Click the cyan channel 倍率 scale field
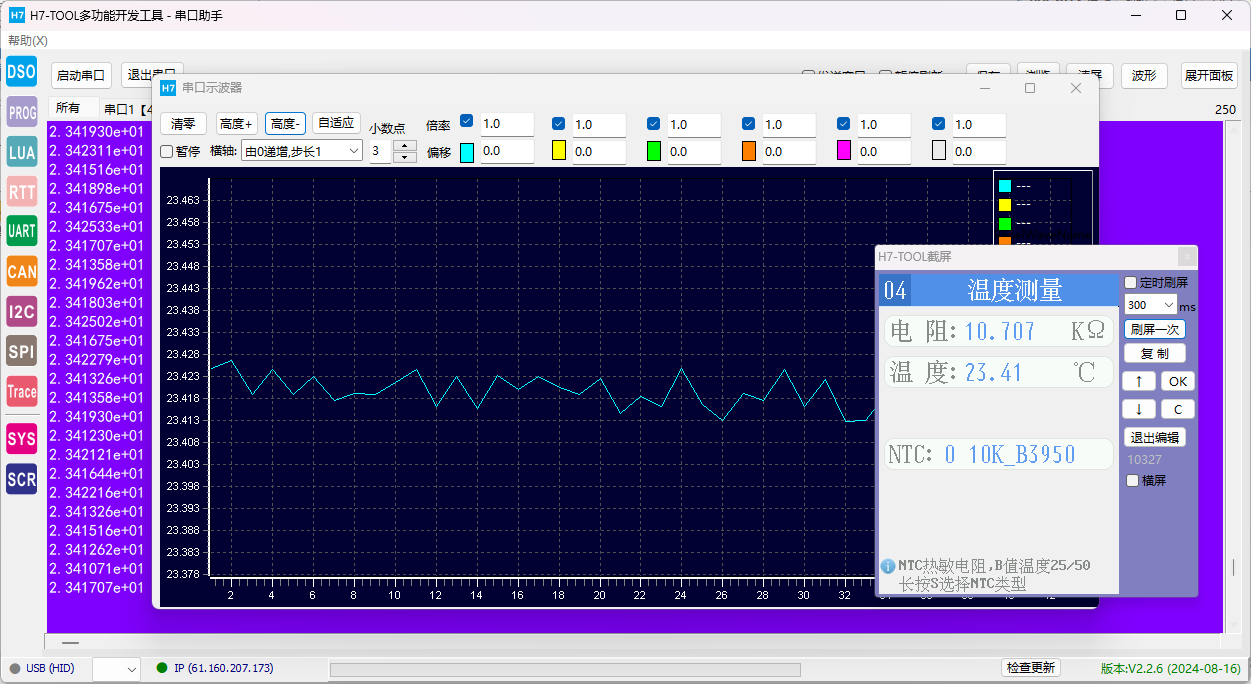Image resolution: width=1251 pixels, height=684 pixels. click(x=506, y=124)
